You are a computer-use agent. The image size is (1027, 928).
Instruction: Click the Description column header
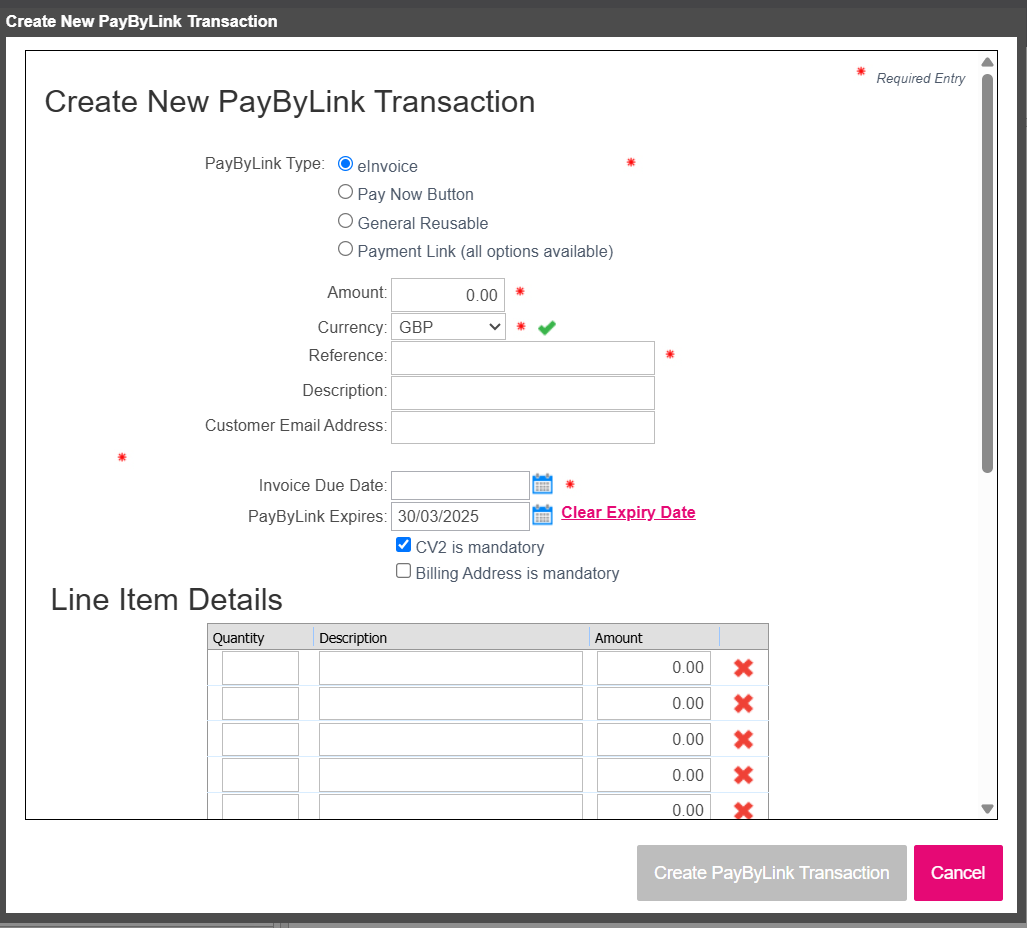point(451,637)
